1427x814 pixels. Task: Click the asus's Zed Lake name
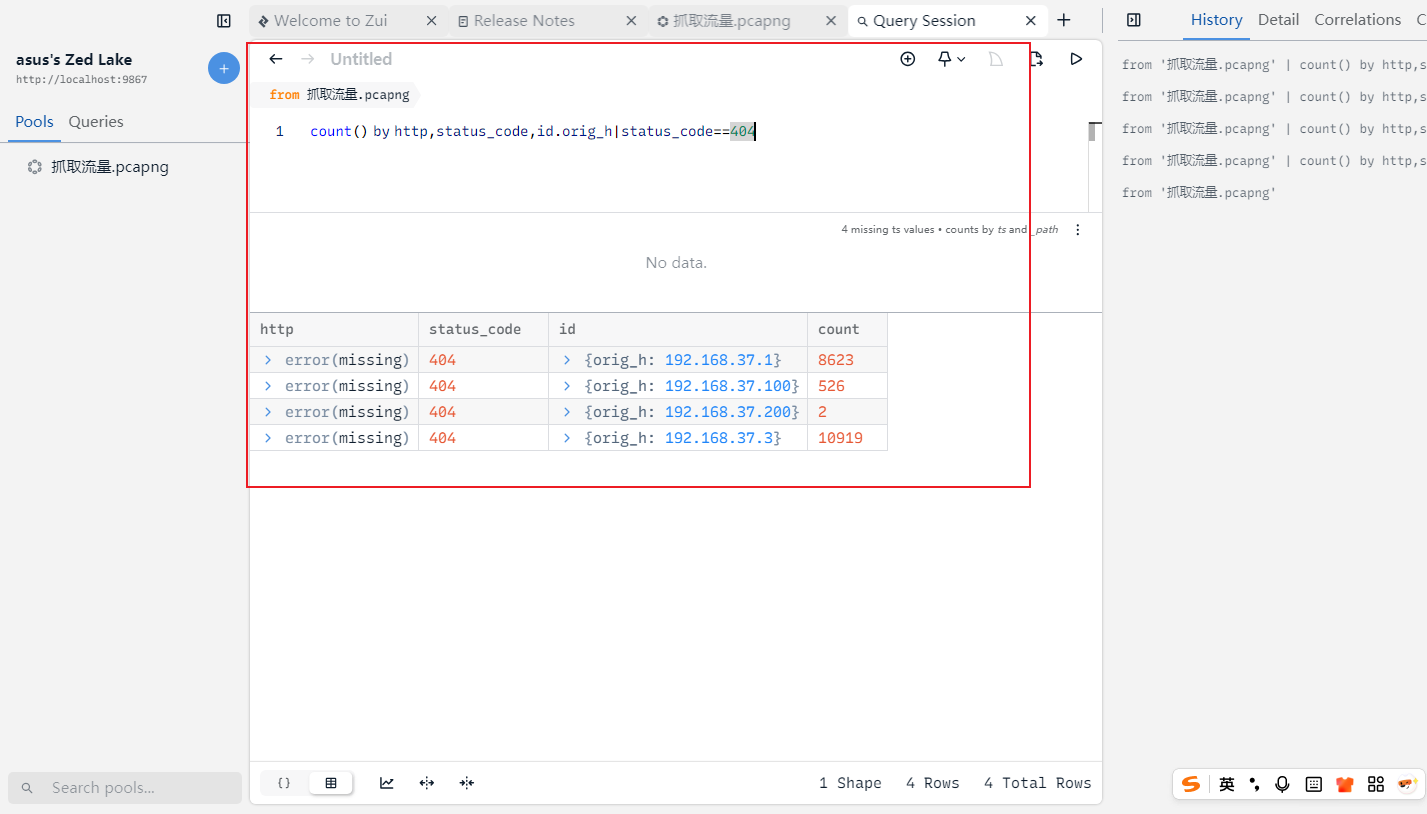tap(74, 60)
